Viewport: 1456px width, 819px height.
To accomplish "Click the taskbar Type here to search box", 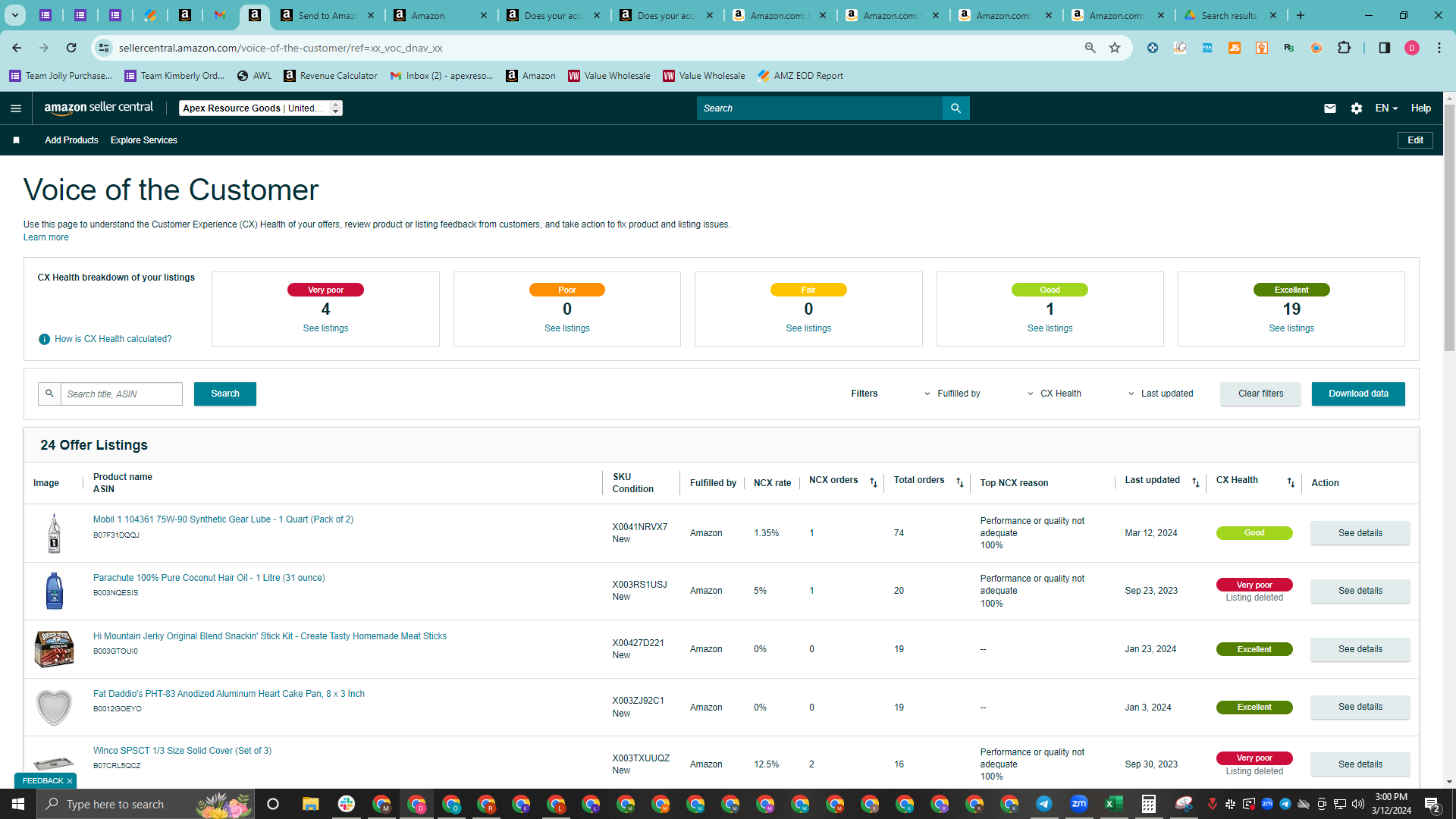I will click(146, 804).
